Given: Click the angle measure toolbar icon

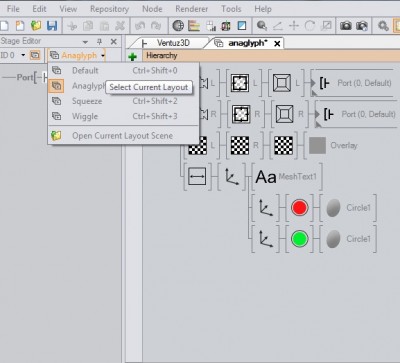Looking at the screenshot, I should click(278, 26).
